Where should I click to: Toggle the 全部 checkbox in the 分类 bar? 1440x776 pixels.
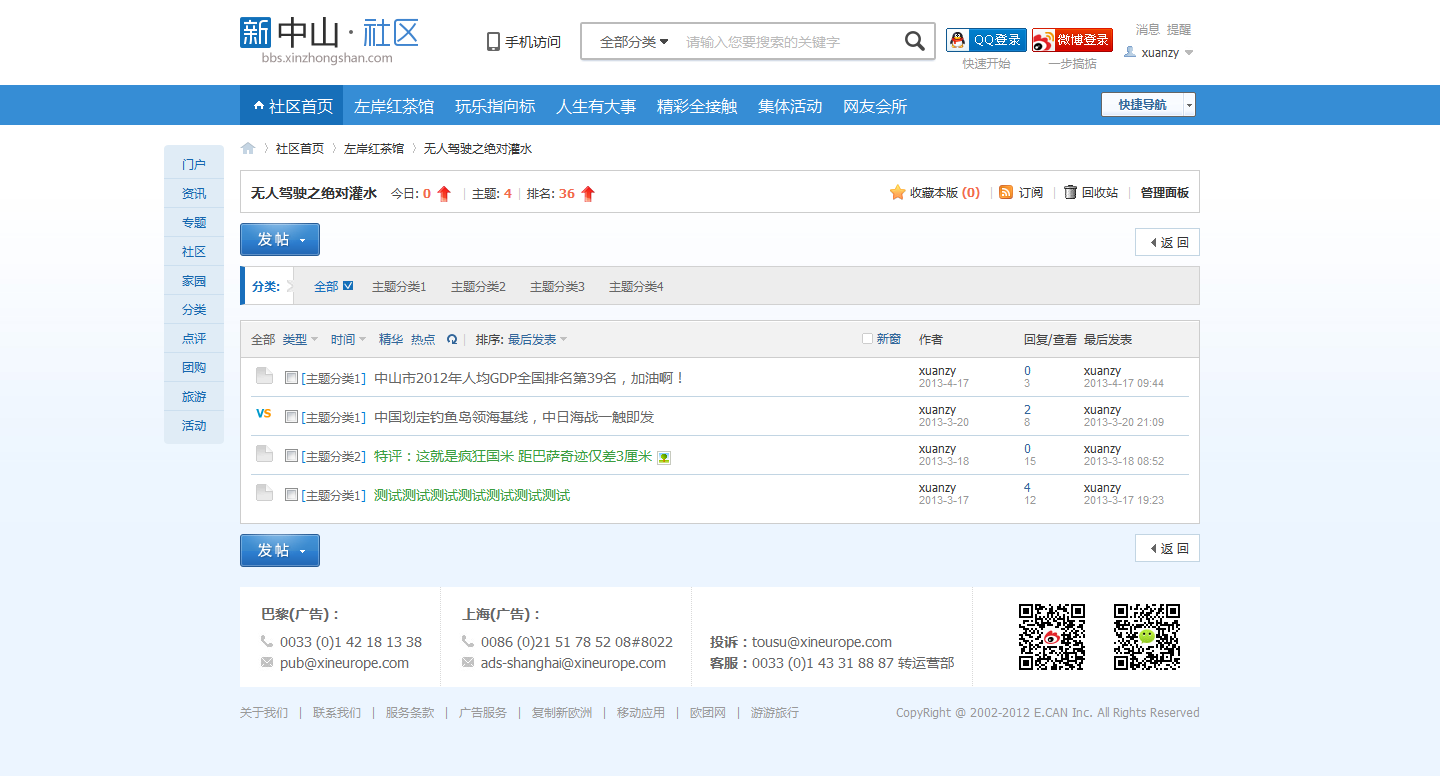point(346,285)
